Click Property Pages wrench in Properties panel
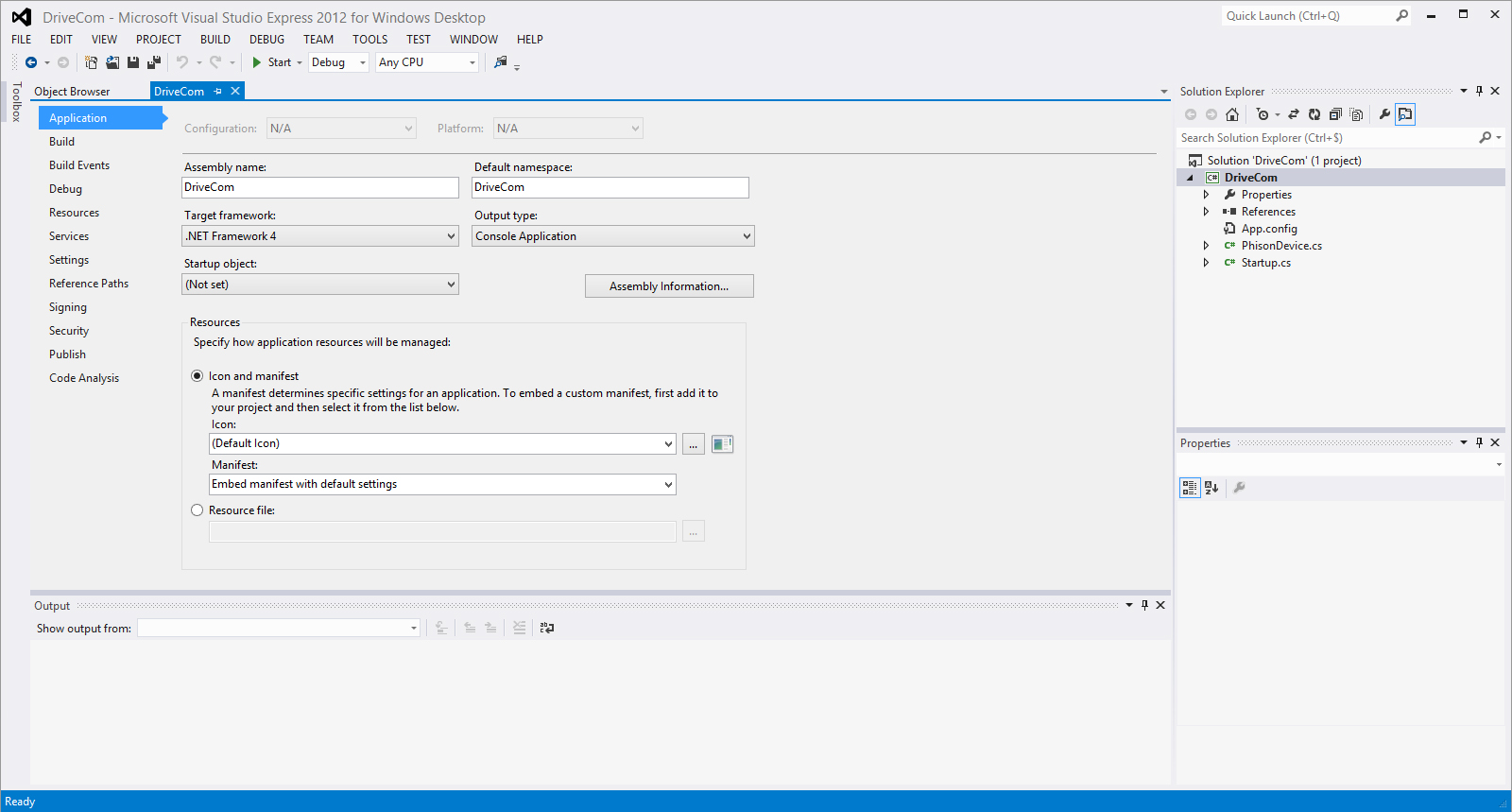The image size is (1512, 812). 1239,488
